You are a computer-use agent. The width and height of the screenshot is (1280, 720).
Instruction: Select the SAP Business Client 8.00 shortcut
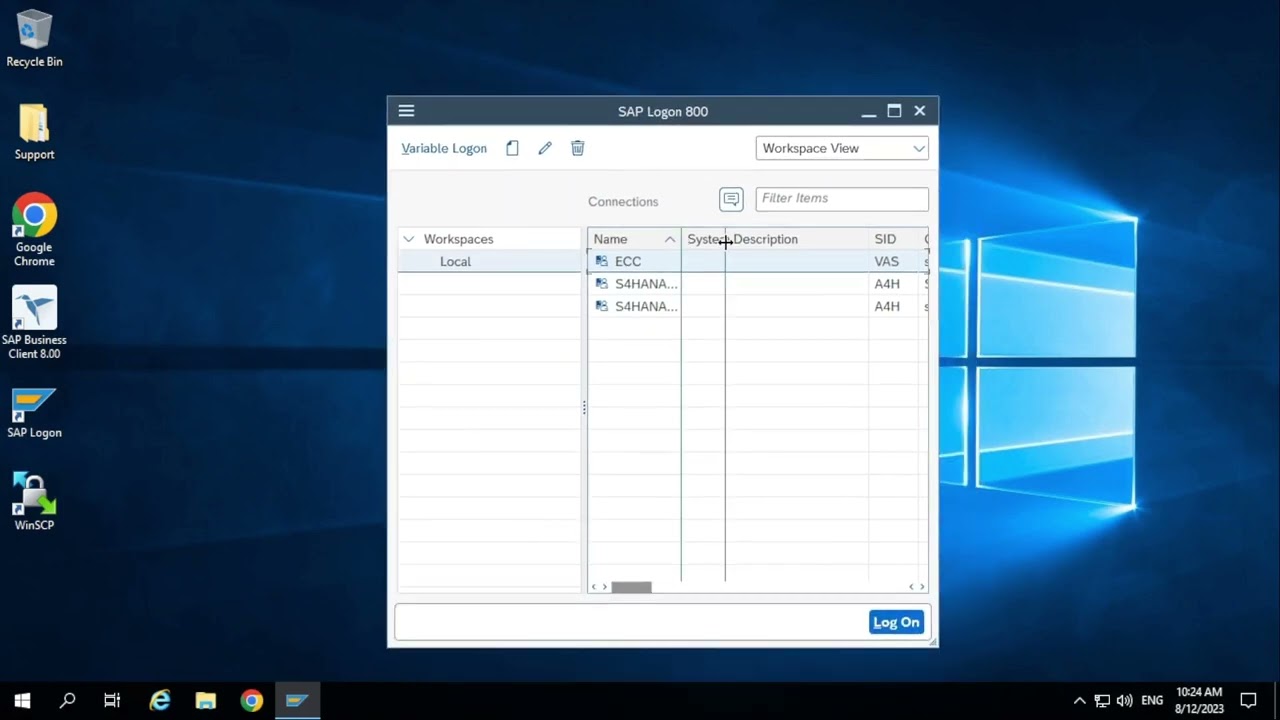(x=34, y=323)
